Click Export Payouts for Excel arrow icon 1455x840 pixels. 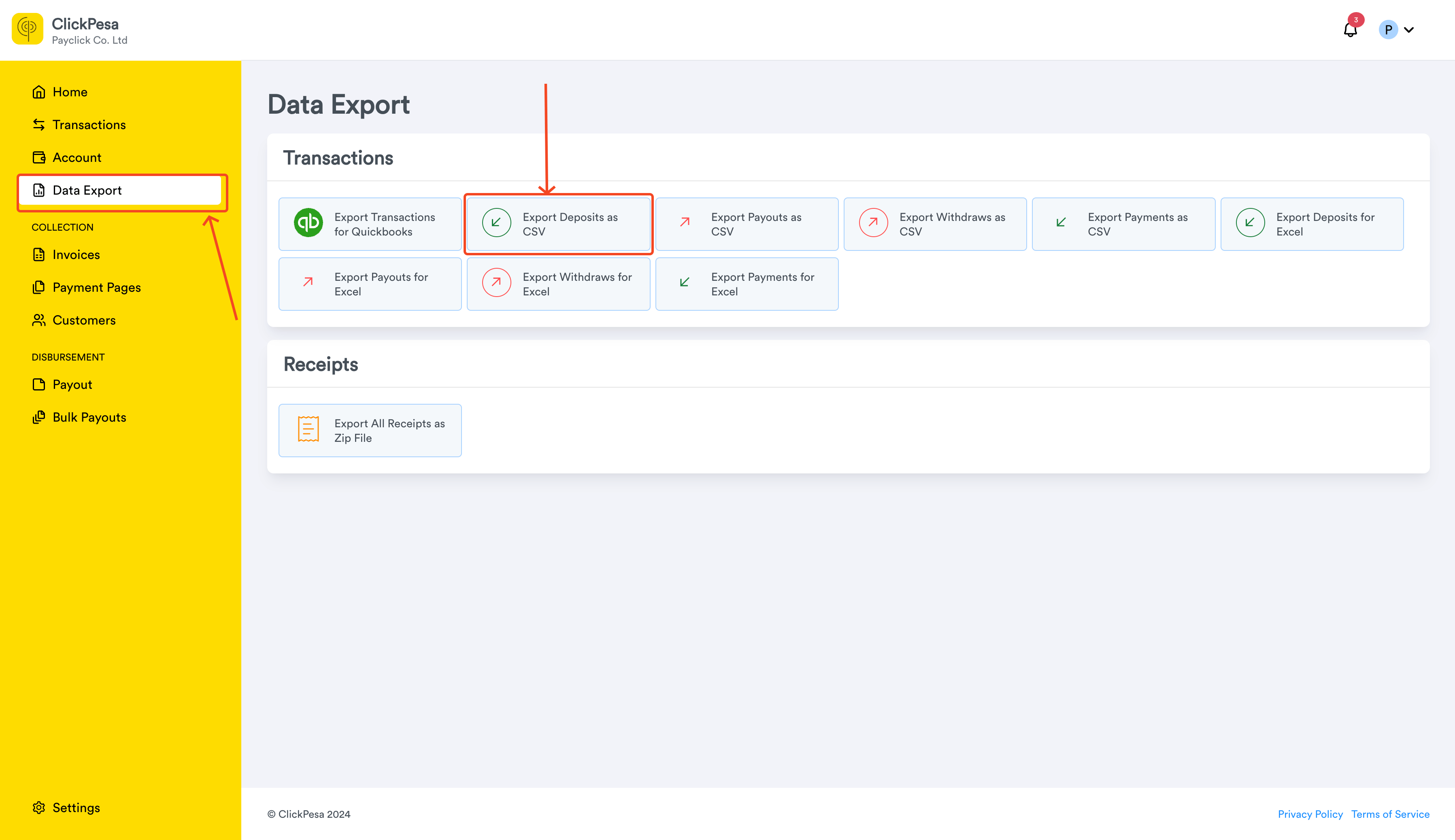[308, 282]
